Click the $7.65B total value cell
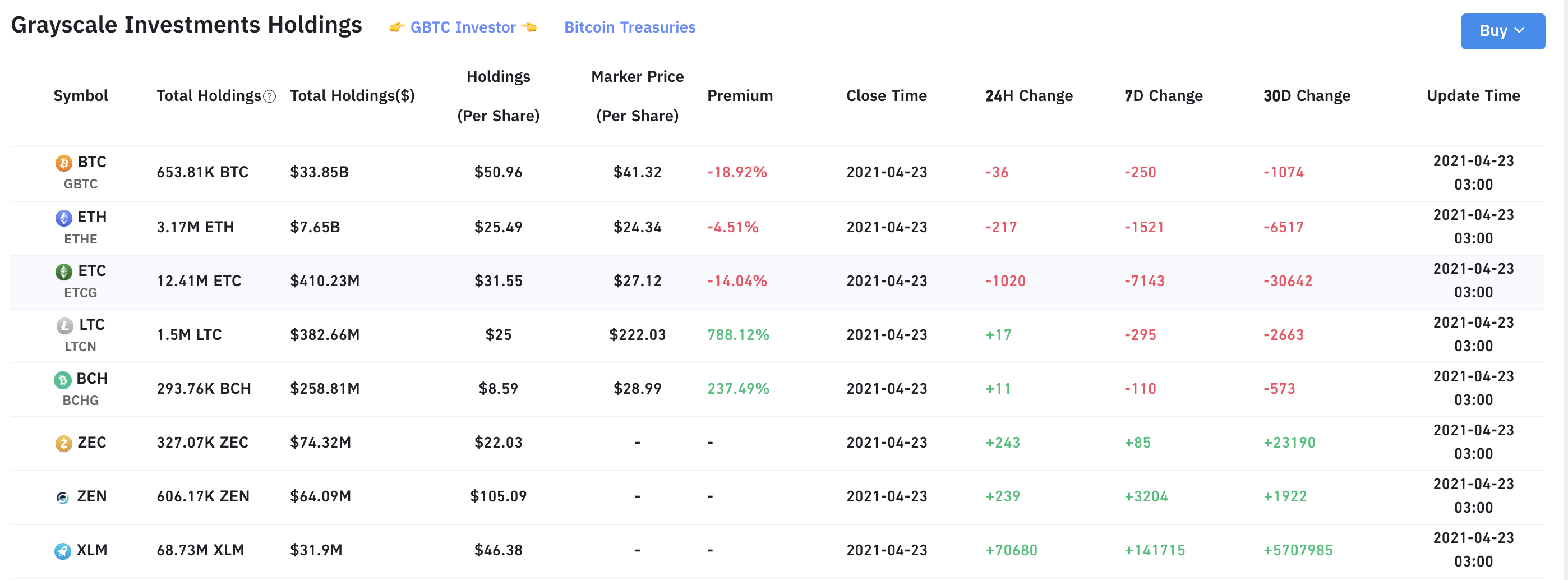 (x=315, y=227)
